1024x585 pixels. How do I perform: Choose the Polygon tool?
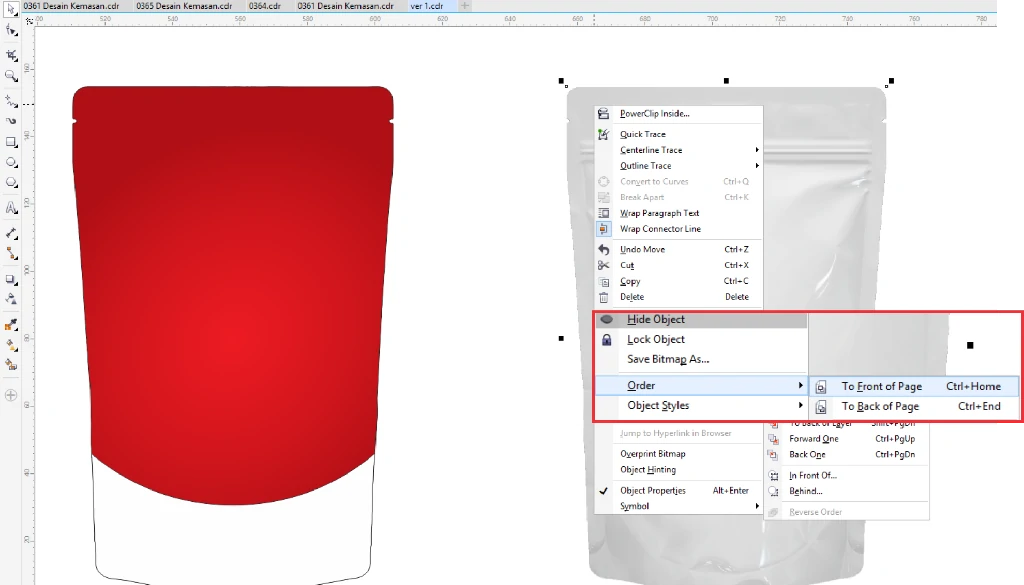(11, 184)
